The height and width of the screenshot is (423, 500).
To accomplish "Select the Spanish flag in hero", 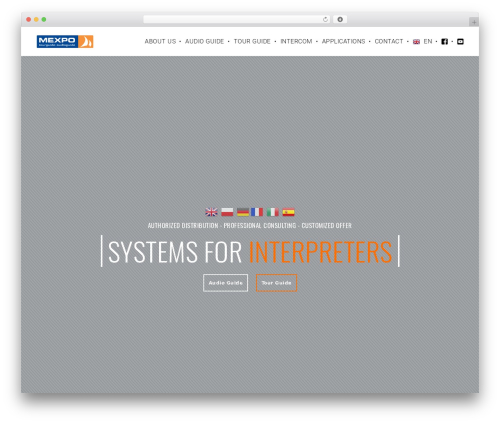I will click(289, 212).
